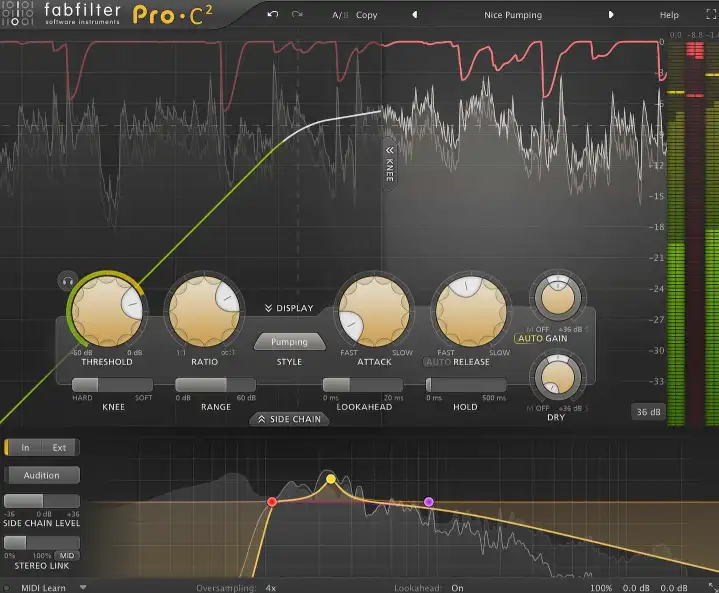Click the Hold slider
The height and width of the screenshot is (593, 719).
coord(466,384)
